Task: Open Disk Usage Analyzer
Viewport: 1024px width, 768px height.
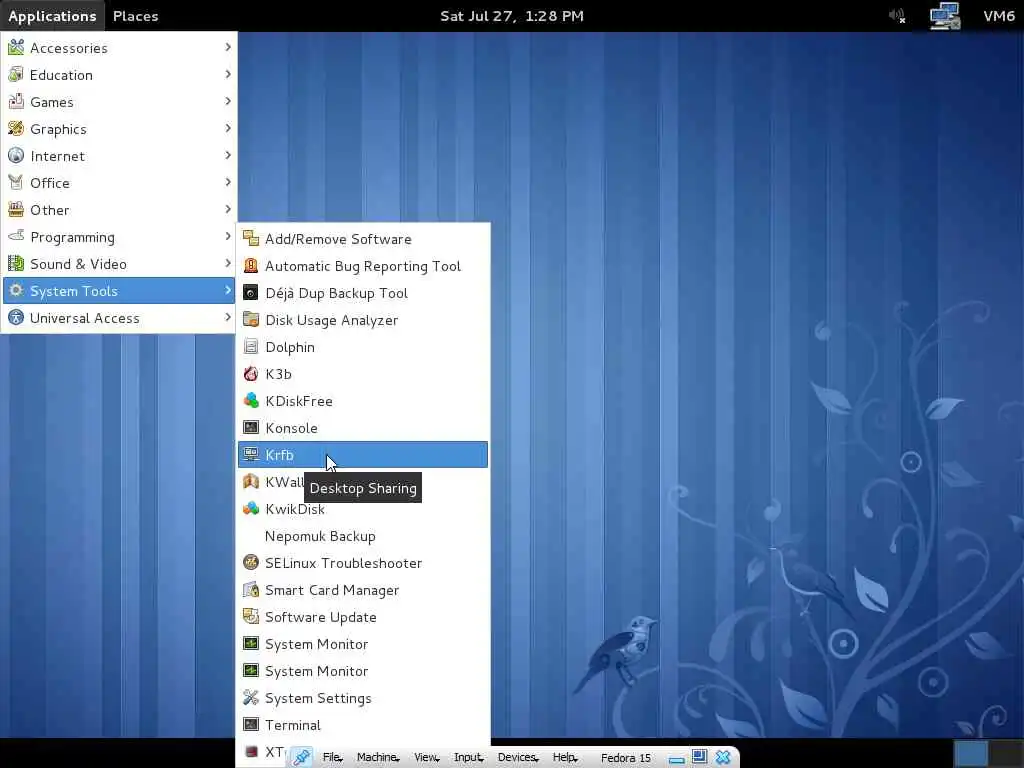Action: pos(363,320)
